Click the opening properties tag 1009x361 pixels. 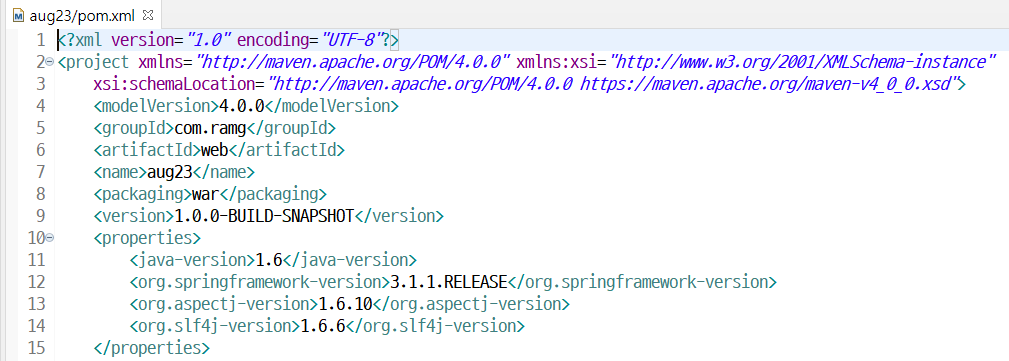tap(147, 238)
